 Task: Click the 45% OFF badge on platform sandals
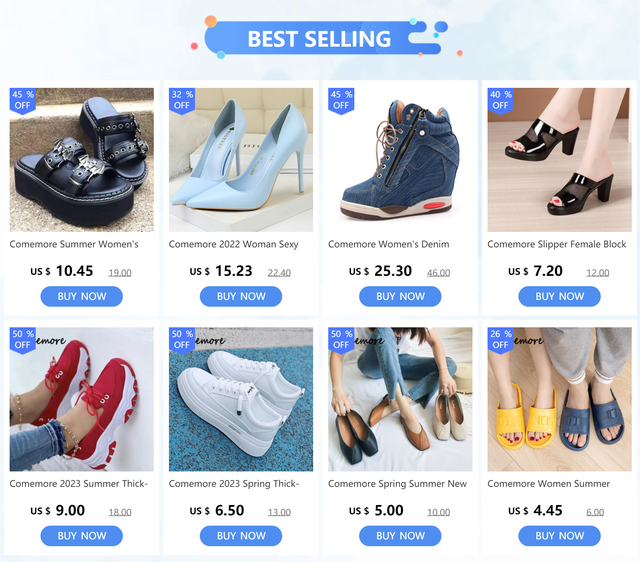point(22,100)
